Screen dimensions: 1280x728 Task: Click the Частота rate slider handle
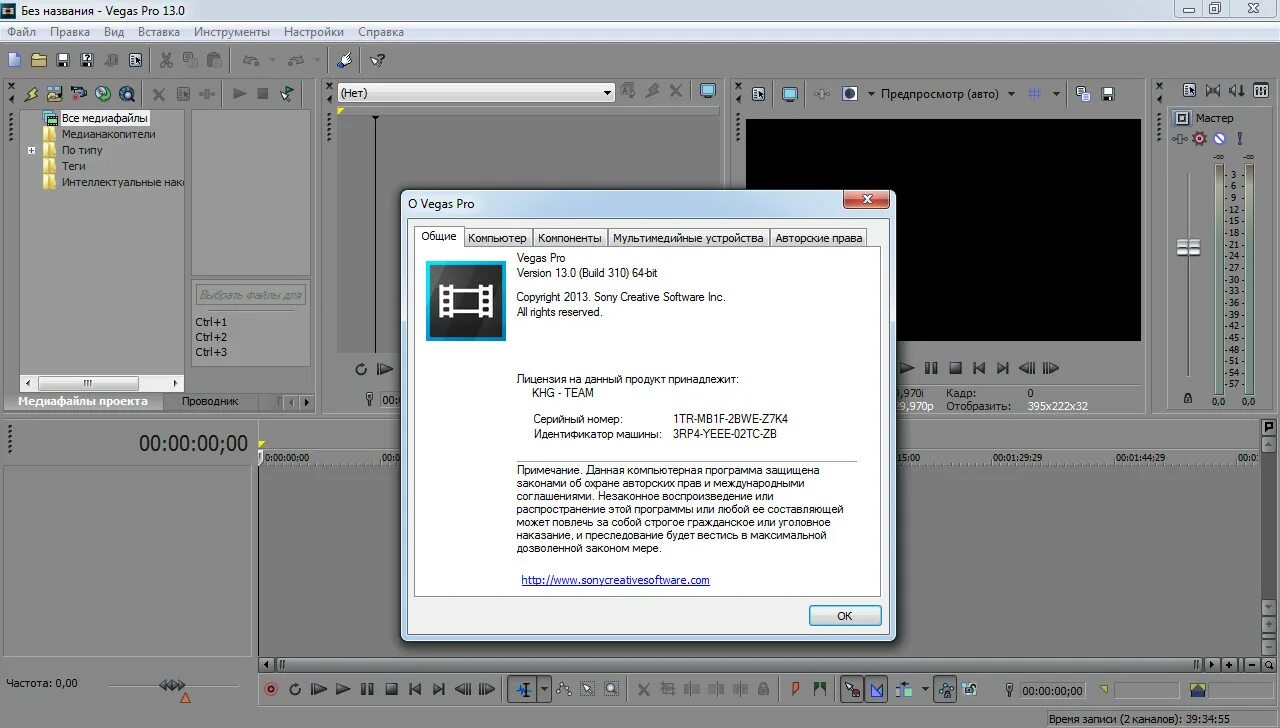pyautogui.click(x=172, y=685)
